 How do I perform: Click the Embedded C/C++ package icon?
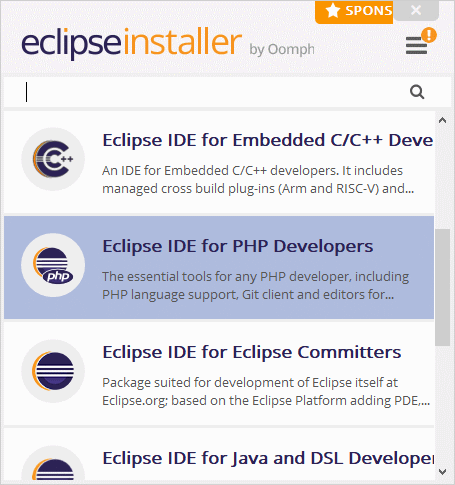(x=53, y=159)
